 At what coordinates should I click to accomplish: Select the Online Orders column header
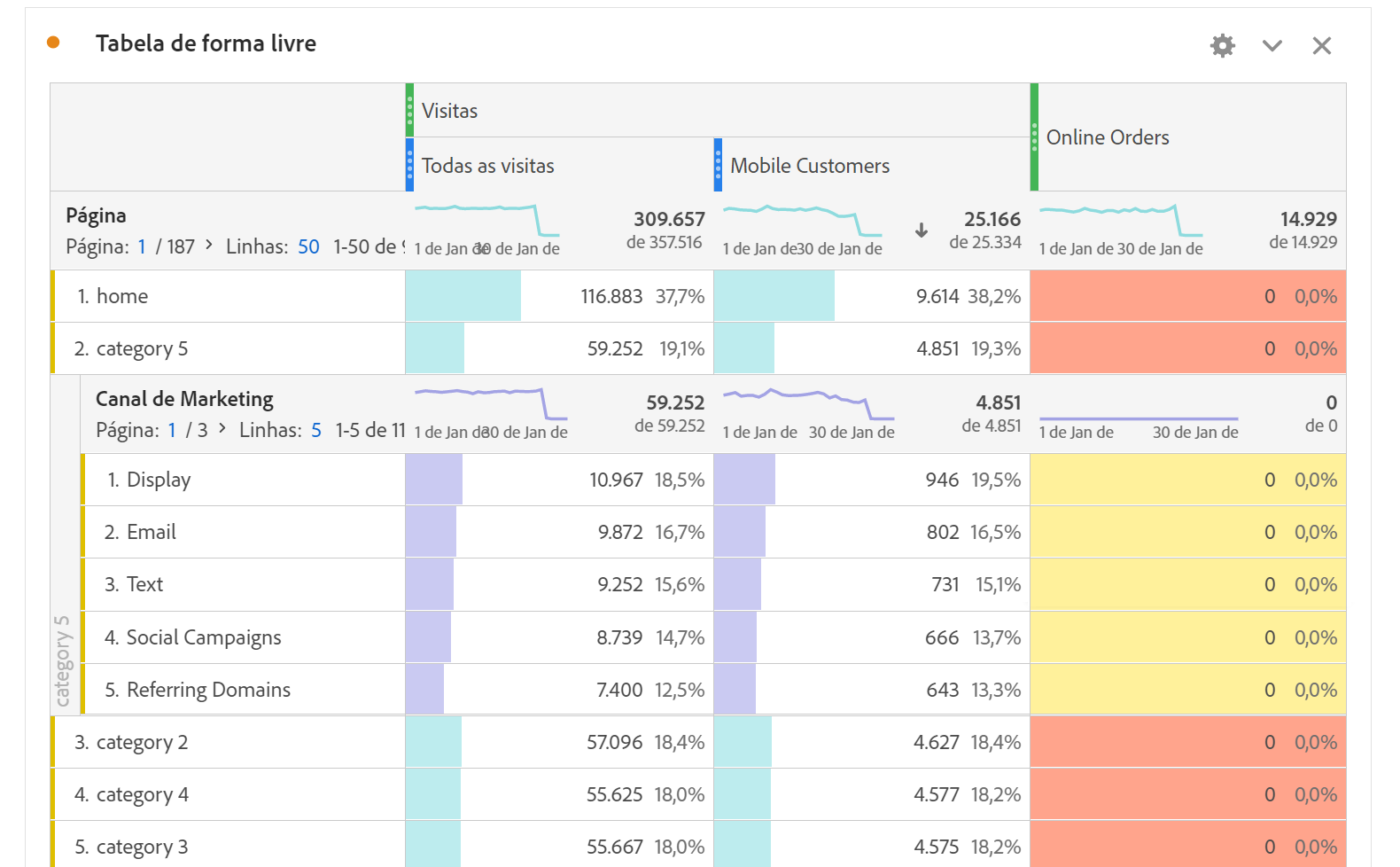coord(1108,137)
